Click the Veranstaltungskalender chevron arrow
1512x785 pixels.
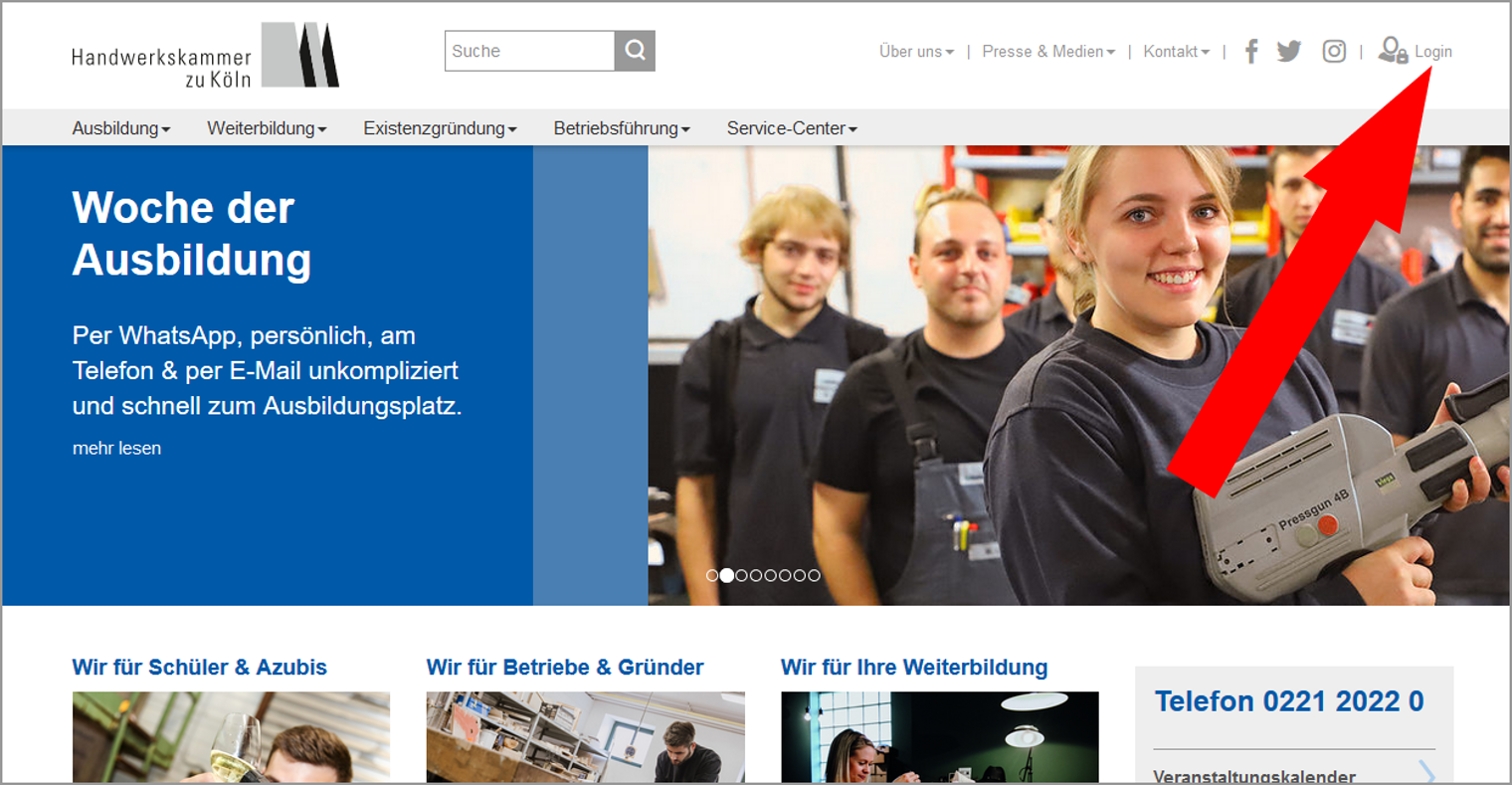click(1426, 773)
